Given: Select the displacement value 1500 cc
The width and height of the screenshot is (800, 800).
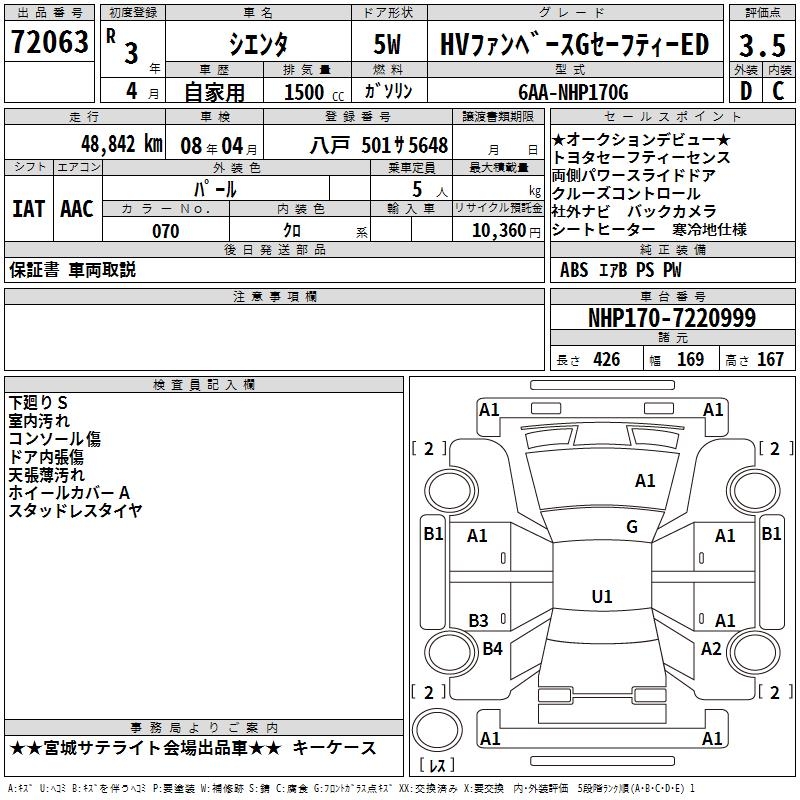Looking at the screenshot, I should [314, 92].
